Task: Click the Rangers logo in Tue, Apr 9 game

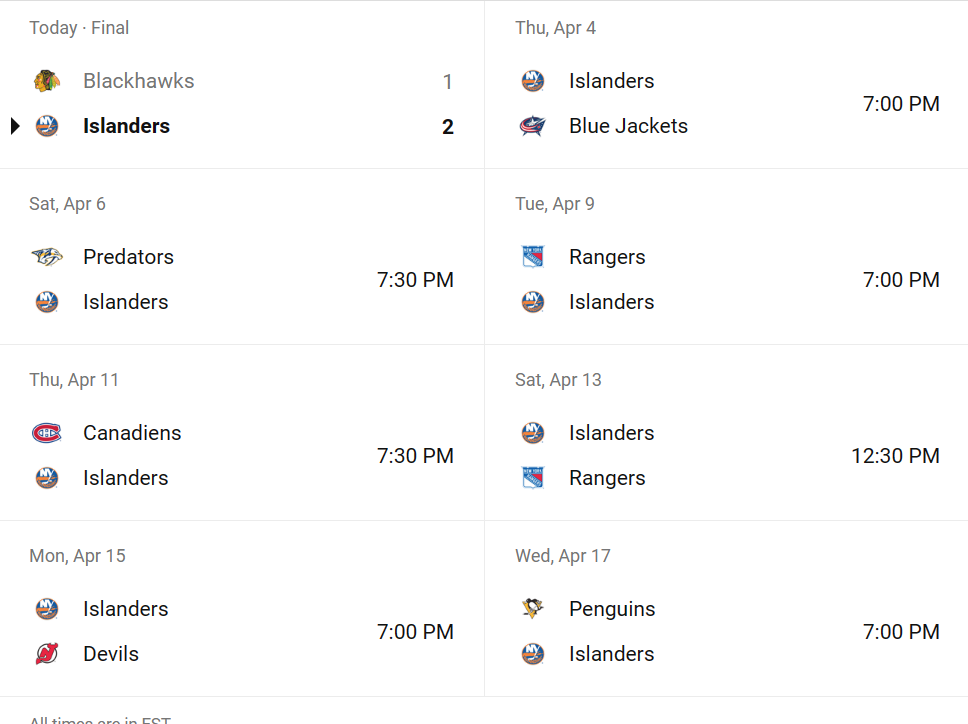Action: tap(532, 257)
